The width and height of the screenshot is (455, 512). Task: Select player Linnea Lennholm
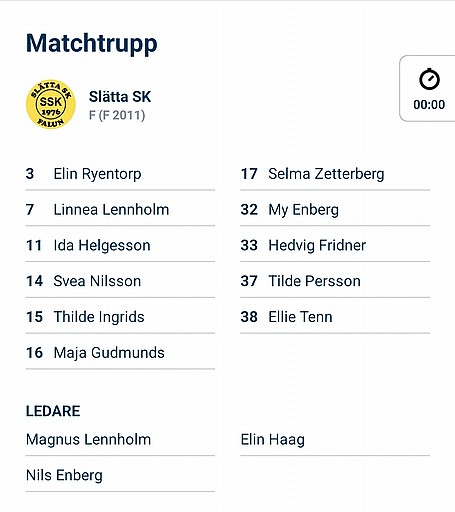tap(120, 210)
